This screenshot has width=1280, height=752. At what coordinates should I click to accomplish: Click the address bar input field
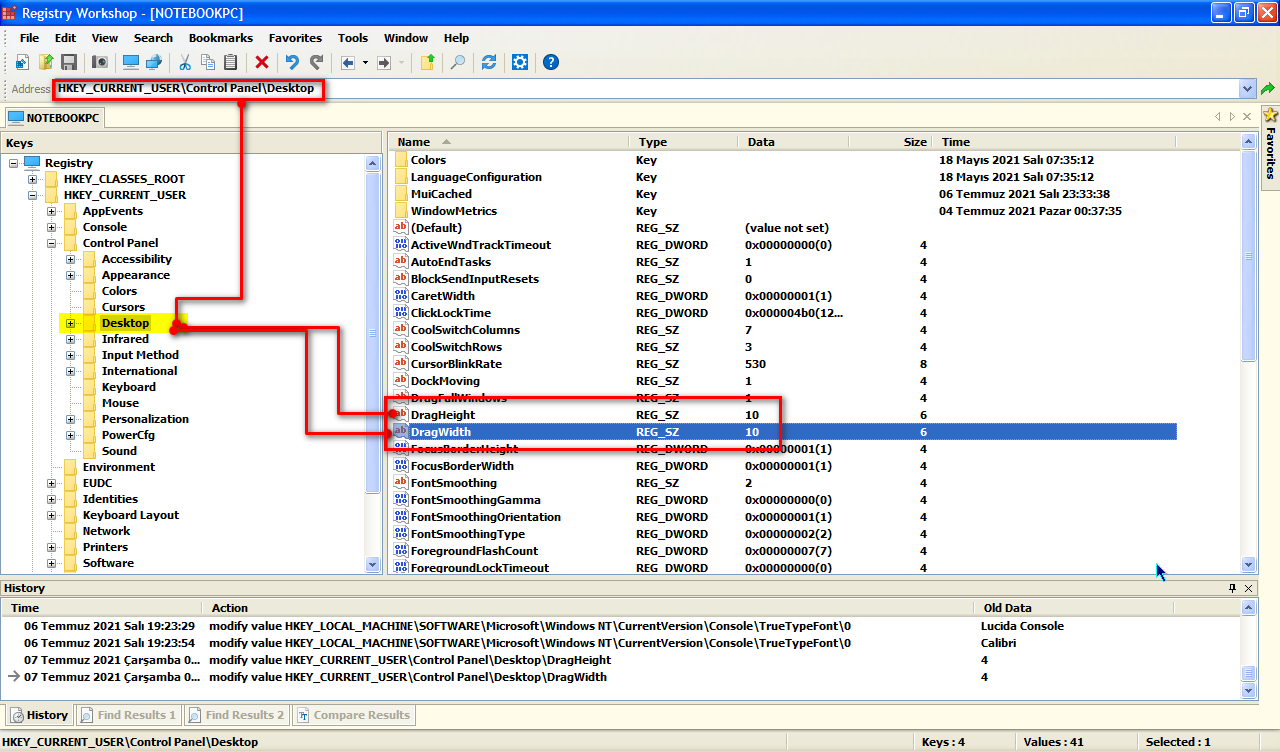click(x=645, y=89)
